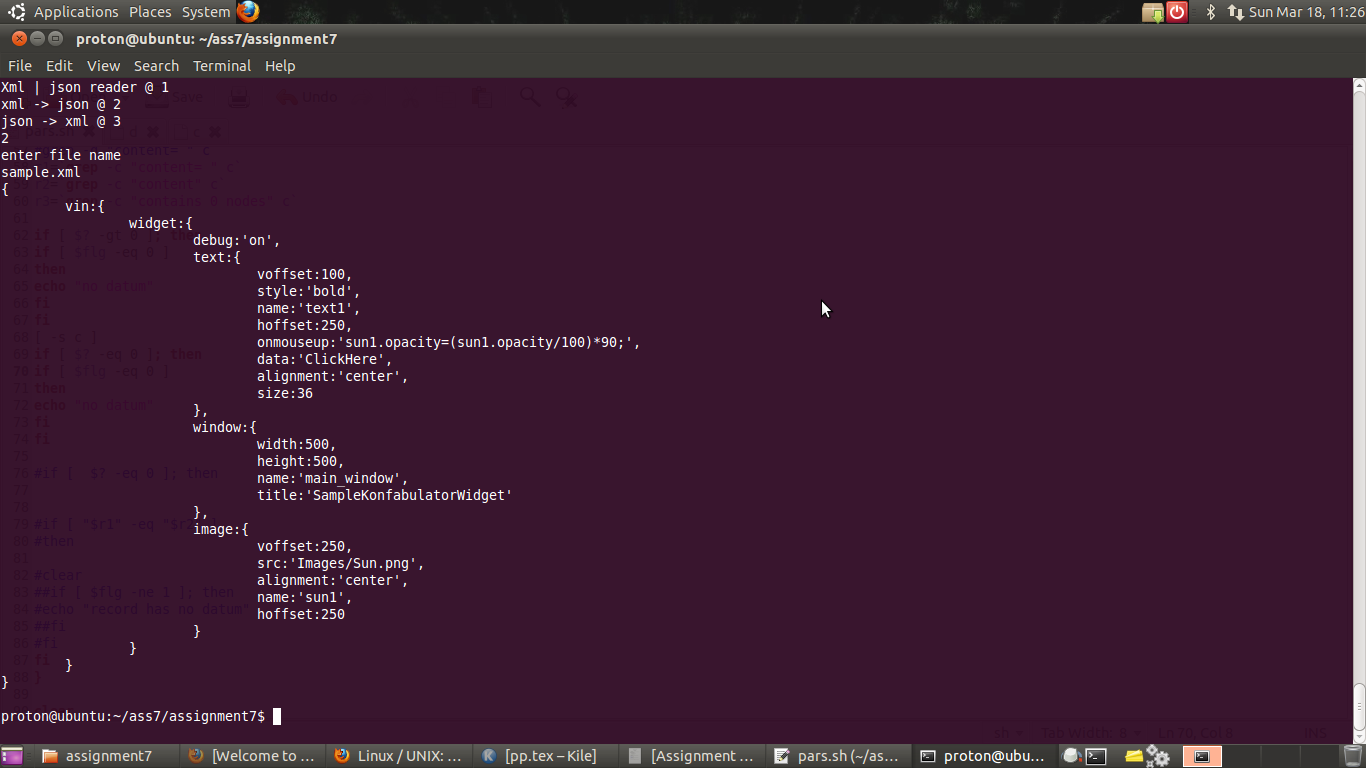Switch to the 'Welcome to ...' Firefox taskbar window
Image resolution: width=1366 pixels, height=768 pixels.
click(x=254, y=756)
